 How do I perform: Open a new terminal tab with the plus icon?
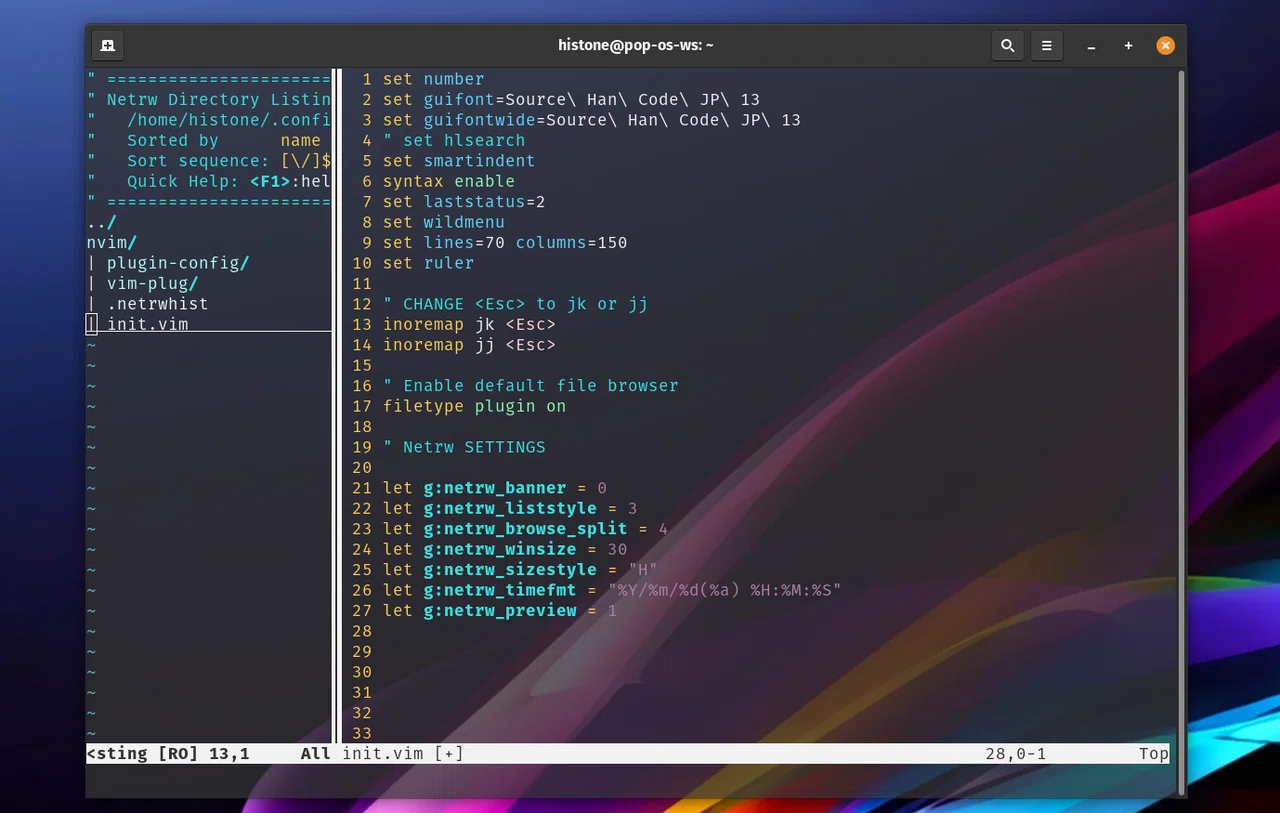(107, 46)
